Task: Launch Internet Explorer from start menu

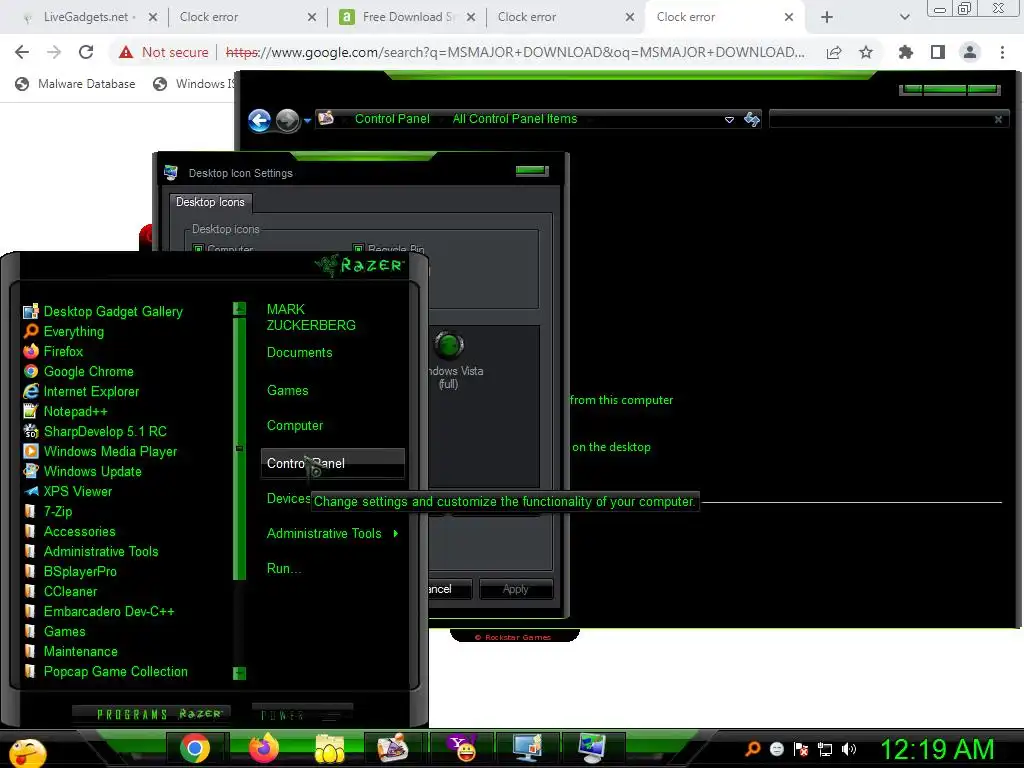Action: click(81, 392)
